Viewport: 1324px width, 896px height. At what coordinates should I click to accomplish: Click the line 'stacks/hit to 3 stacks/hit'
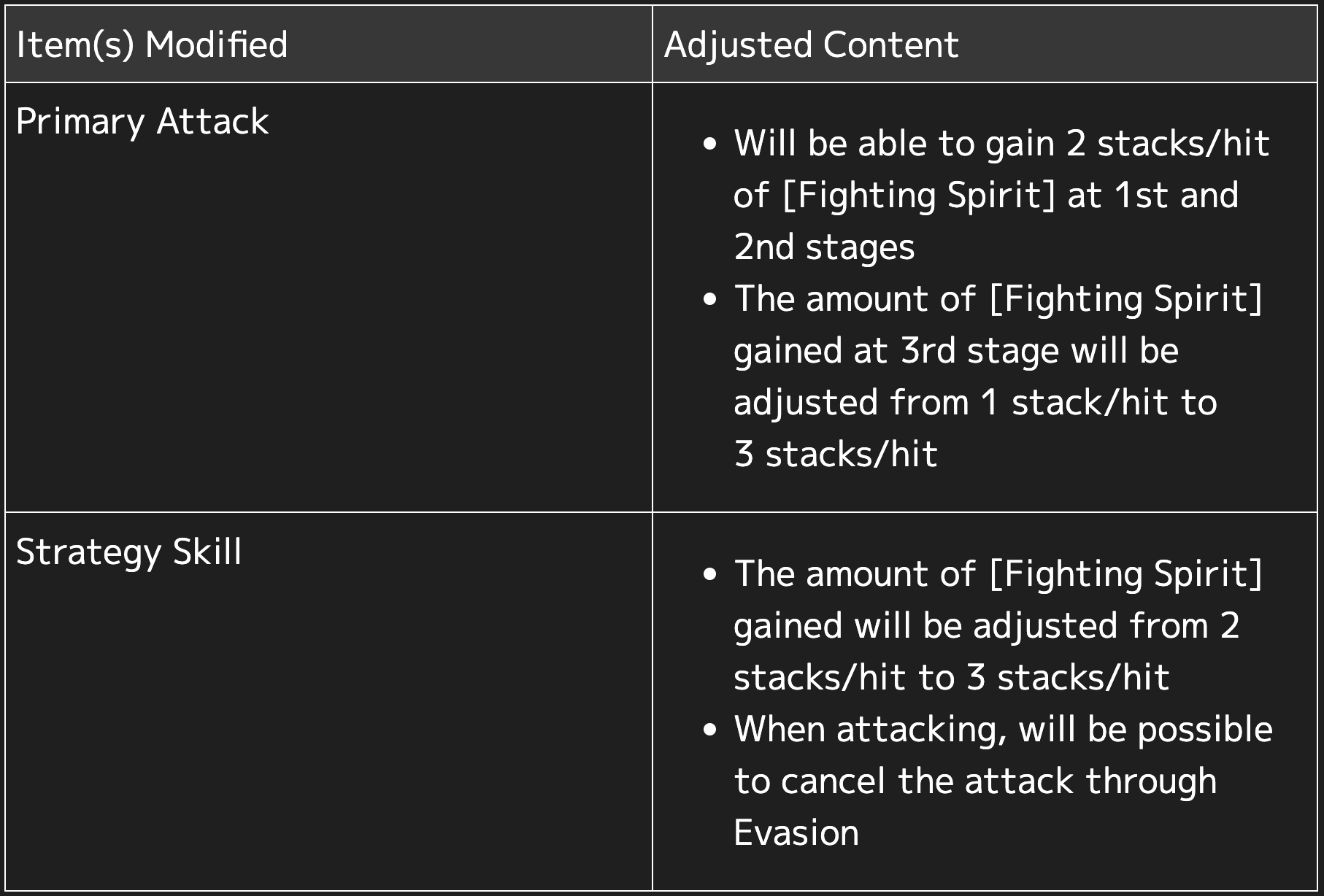click(951, 677)
